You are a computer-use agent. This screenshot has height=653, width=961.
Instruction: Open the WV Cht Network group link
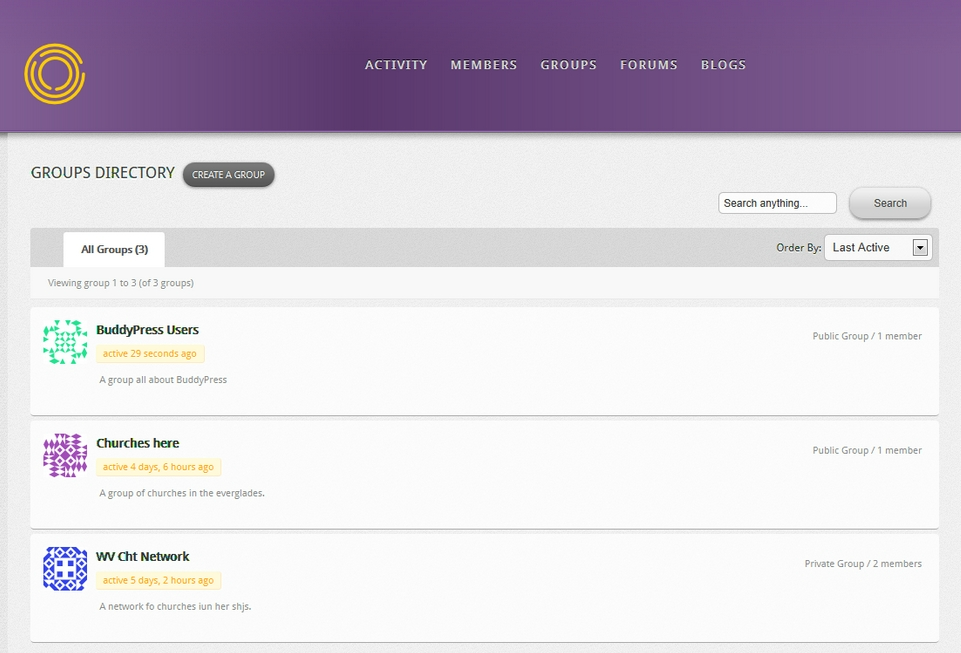[x=142, y=557]
